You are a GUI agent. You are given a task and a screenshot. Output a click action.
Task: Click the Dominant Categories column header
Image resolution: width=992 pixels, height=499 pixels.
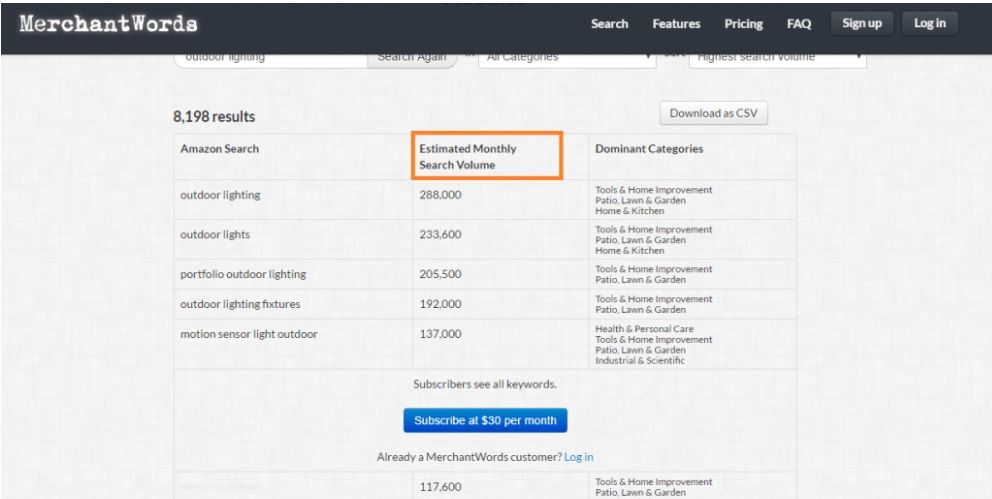click(648, 149)
